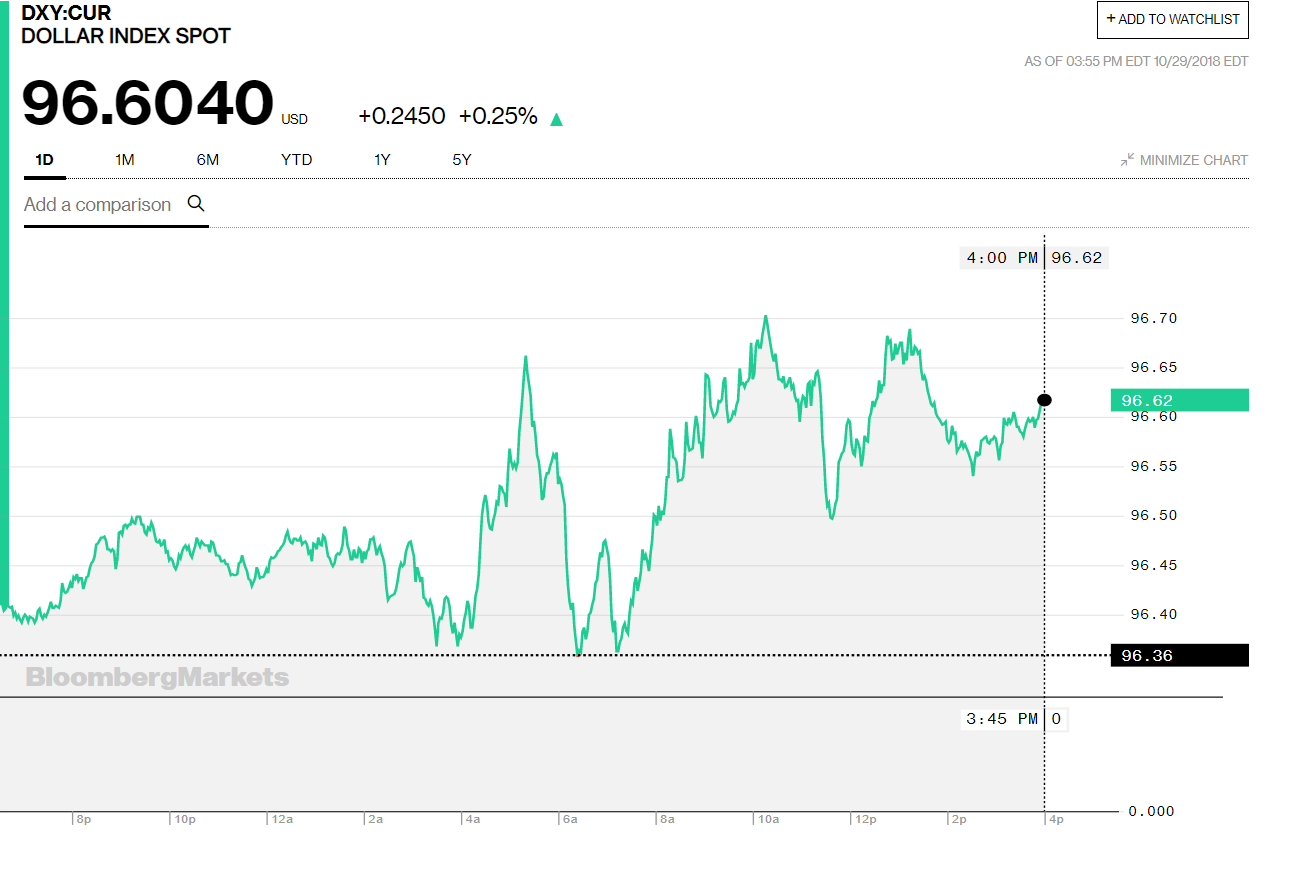Click the ADD TO WATCHLIST button
The height and width of the screenshot is (877, 1289).
(x=1172, y=19)
